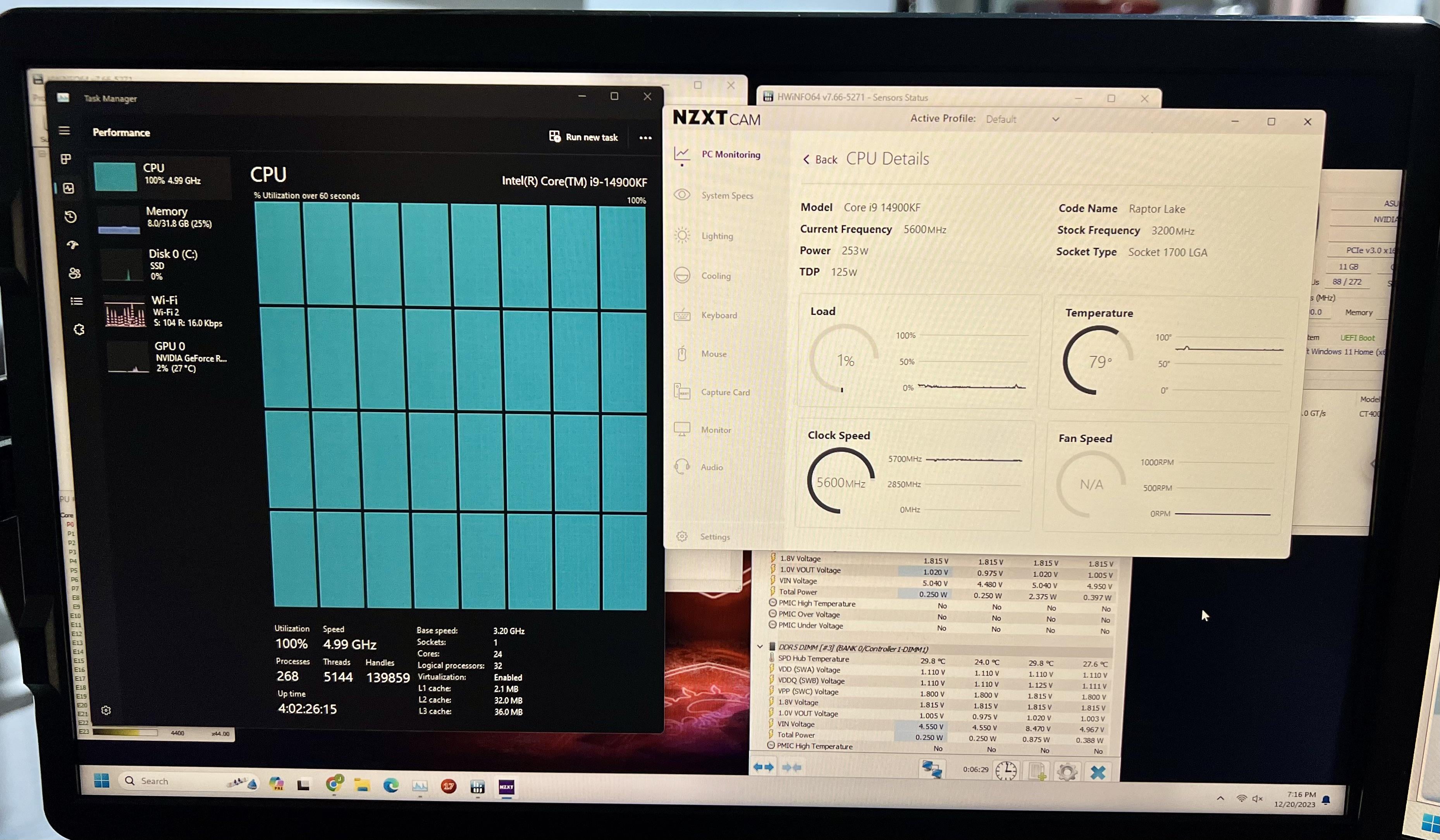Click the Temperature card showing 79°
The width and height of the screenshot is (1440, 840).
(1174, 353)
